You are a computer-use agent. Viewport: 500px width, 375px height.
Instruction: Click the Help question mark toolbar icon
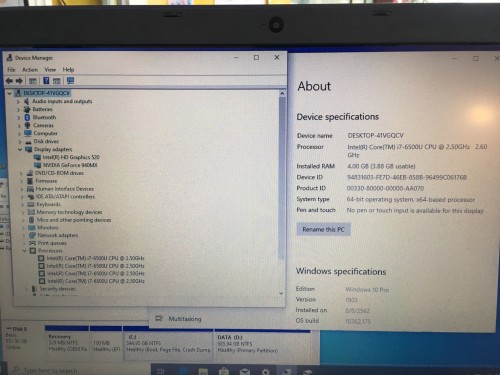coord(46,81)
